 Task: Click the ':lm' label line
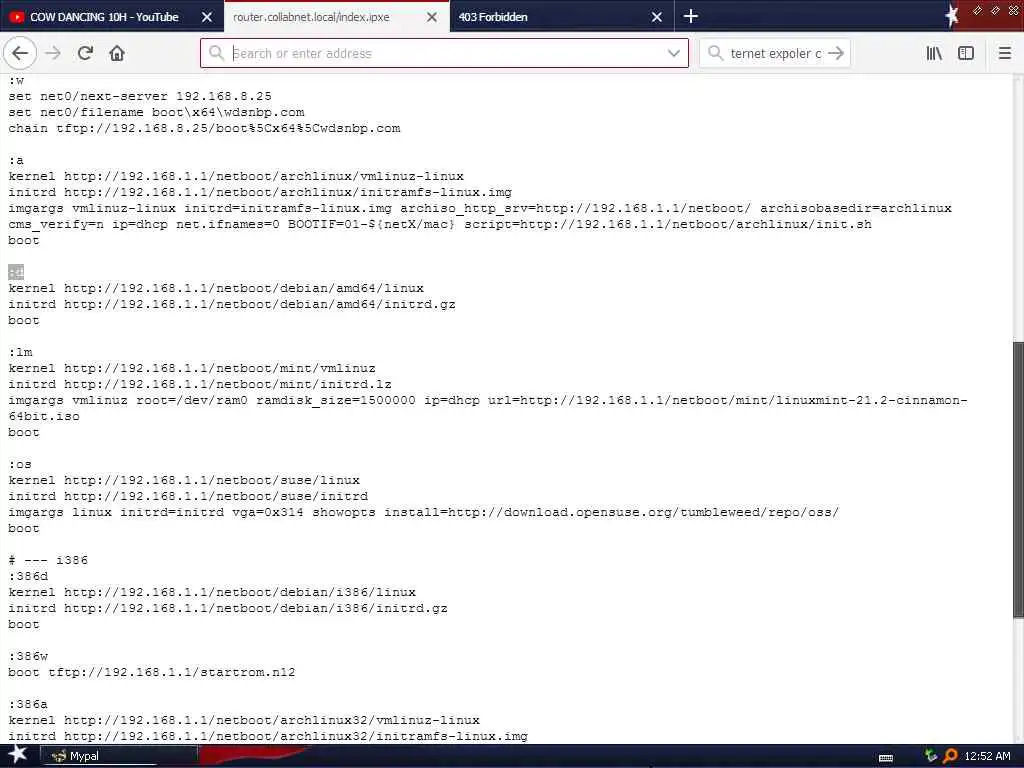pyautogui.click(x=20, y=352)
